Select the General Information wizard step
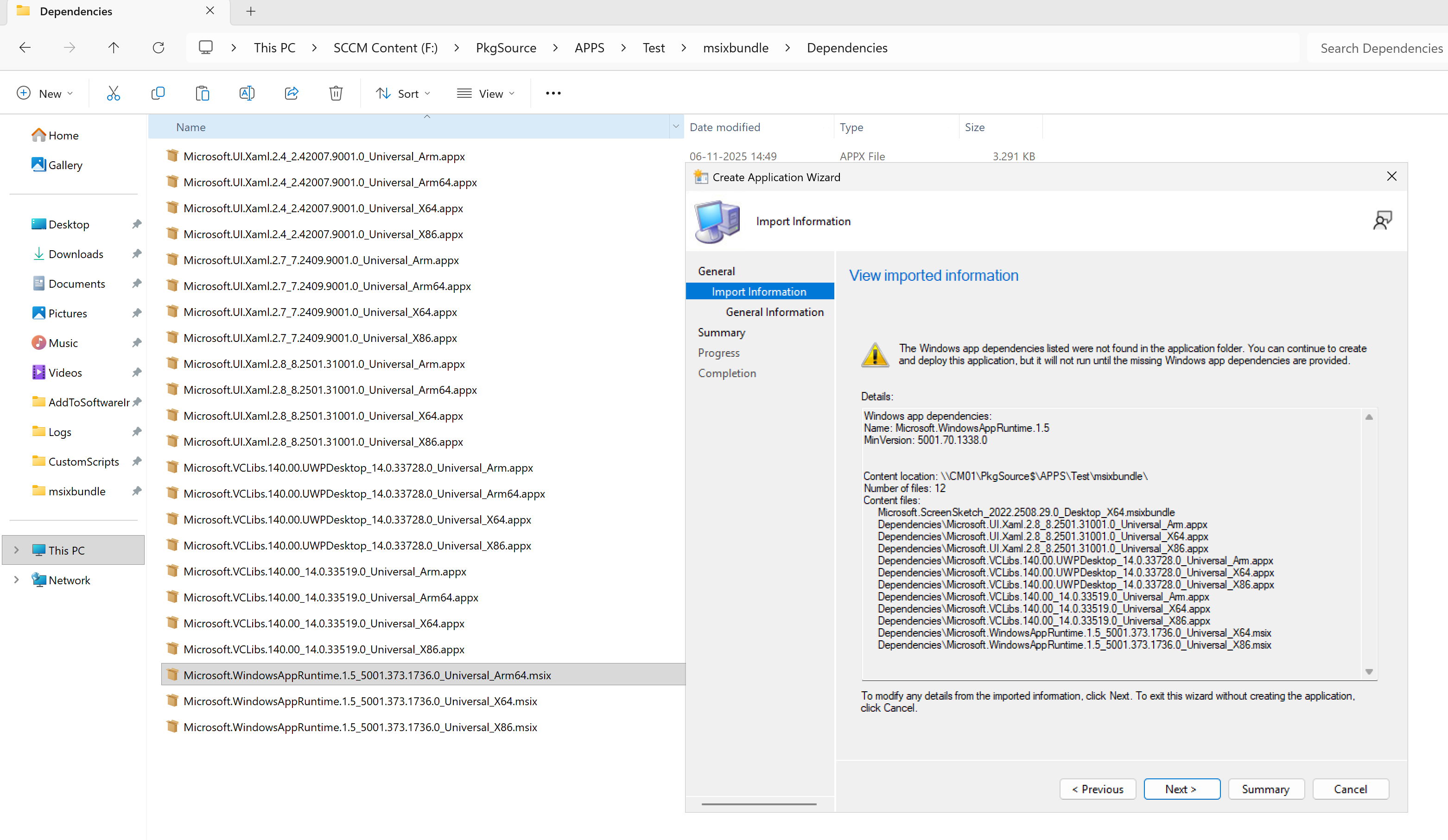Viewport: 1448px width, 840px height. click(774, 312)
